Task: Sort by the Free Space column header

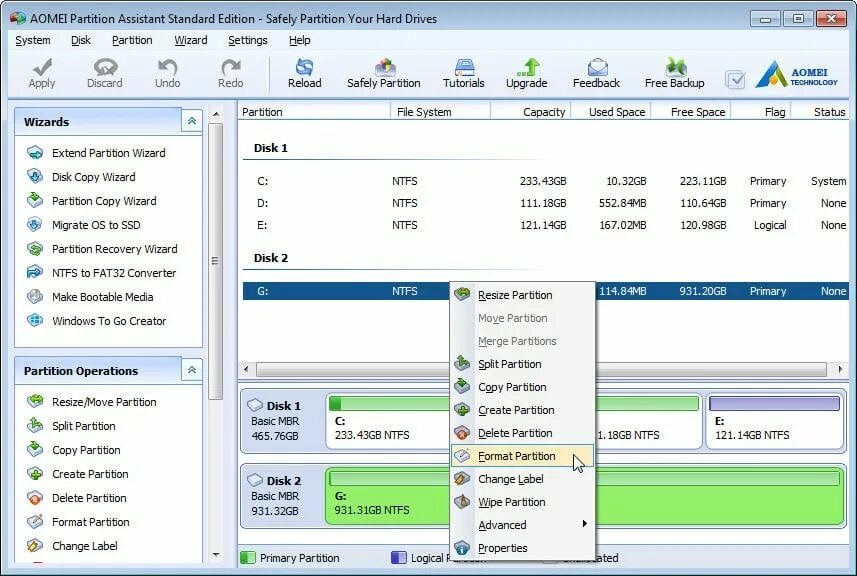Action: 690,112
